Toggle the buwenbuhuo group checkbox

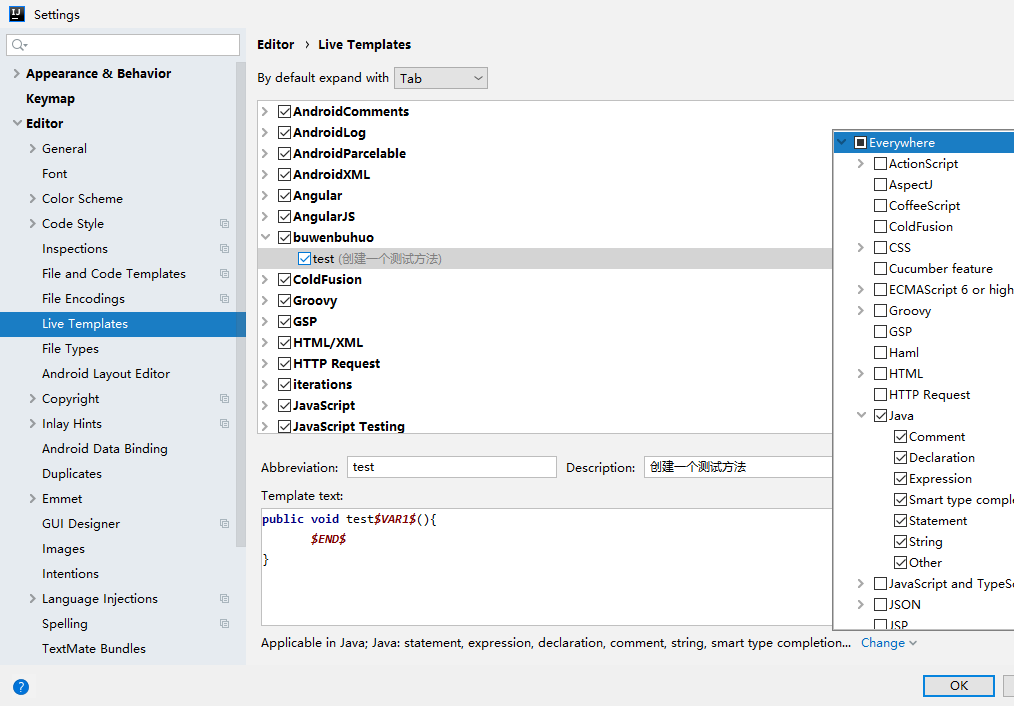[285, 237]
